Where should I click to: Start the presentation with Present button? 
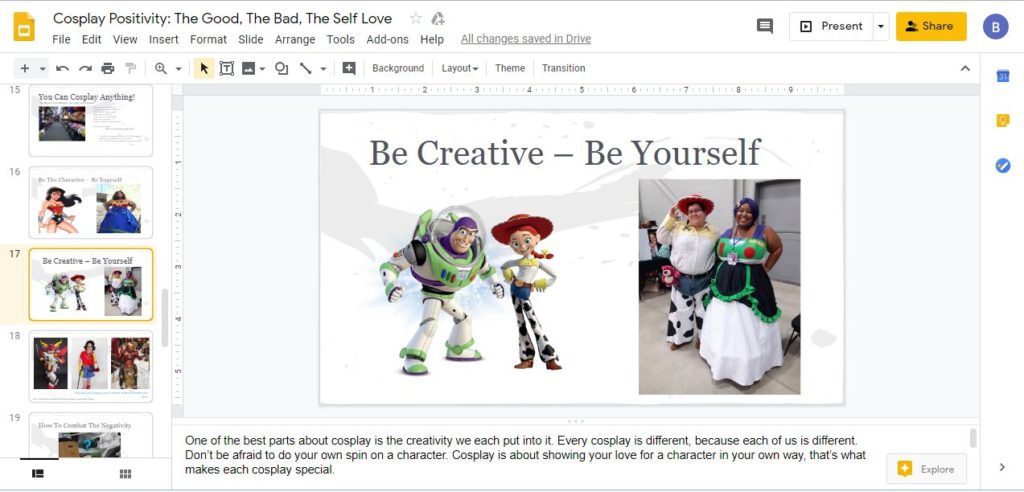[831, 26]
